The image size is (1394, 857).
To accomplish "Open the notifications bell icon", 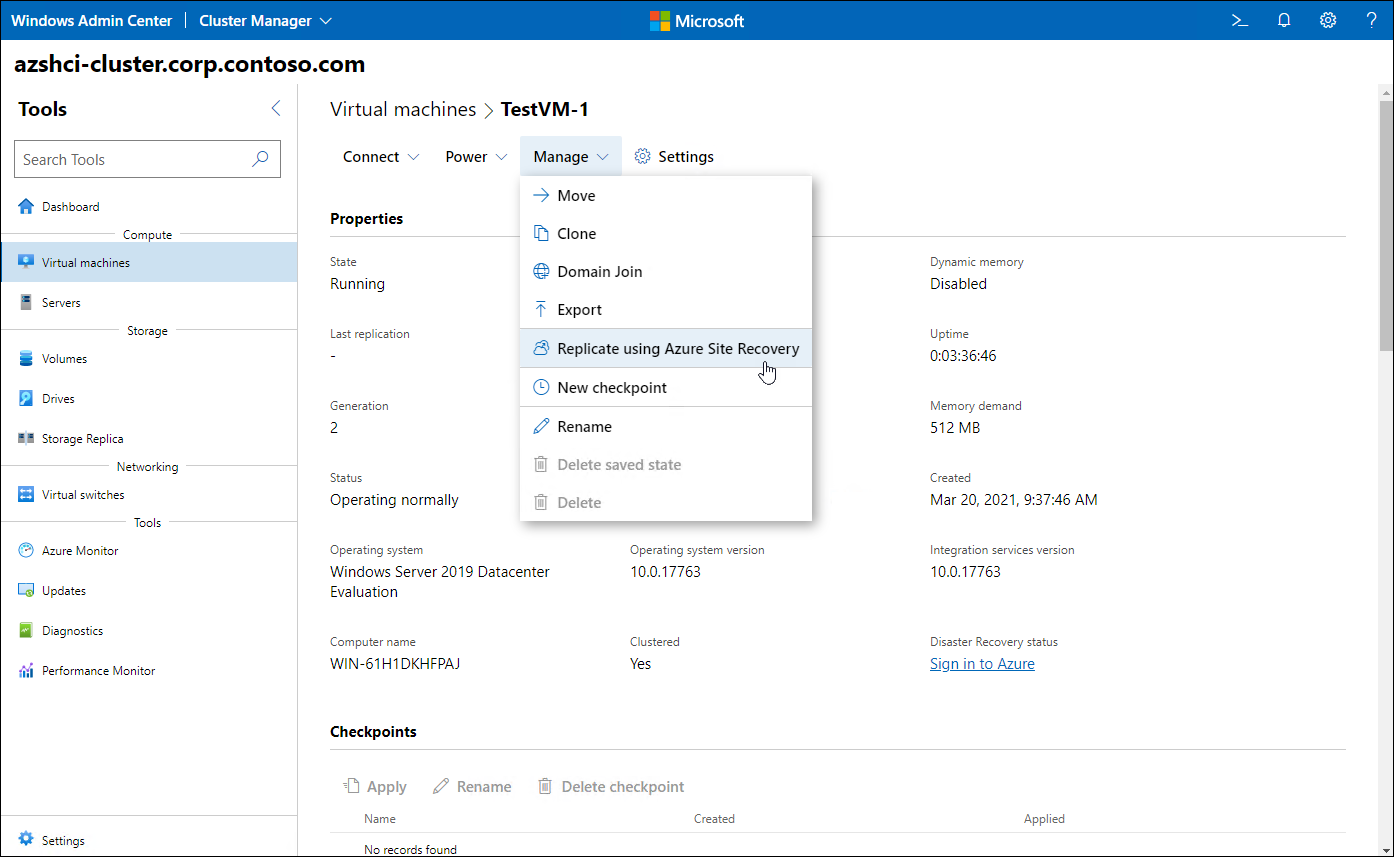I will click(1284, 20).
